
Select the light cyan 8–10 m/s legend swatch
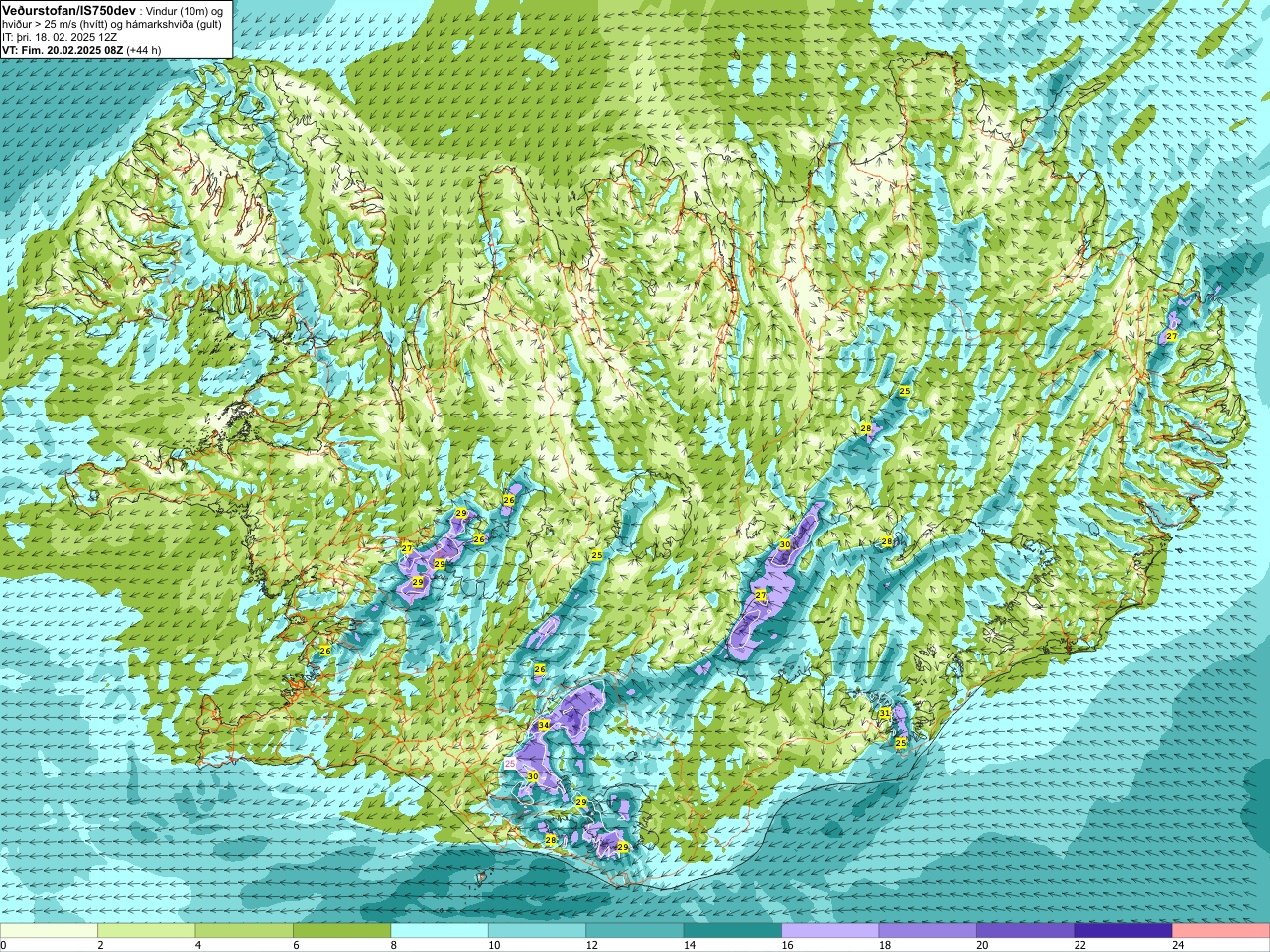pos(440,931)
